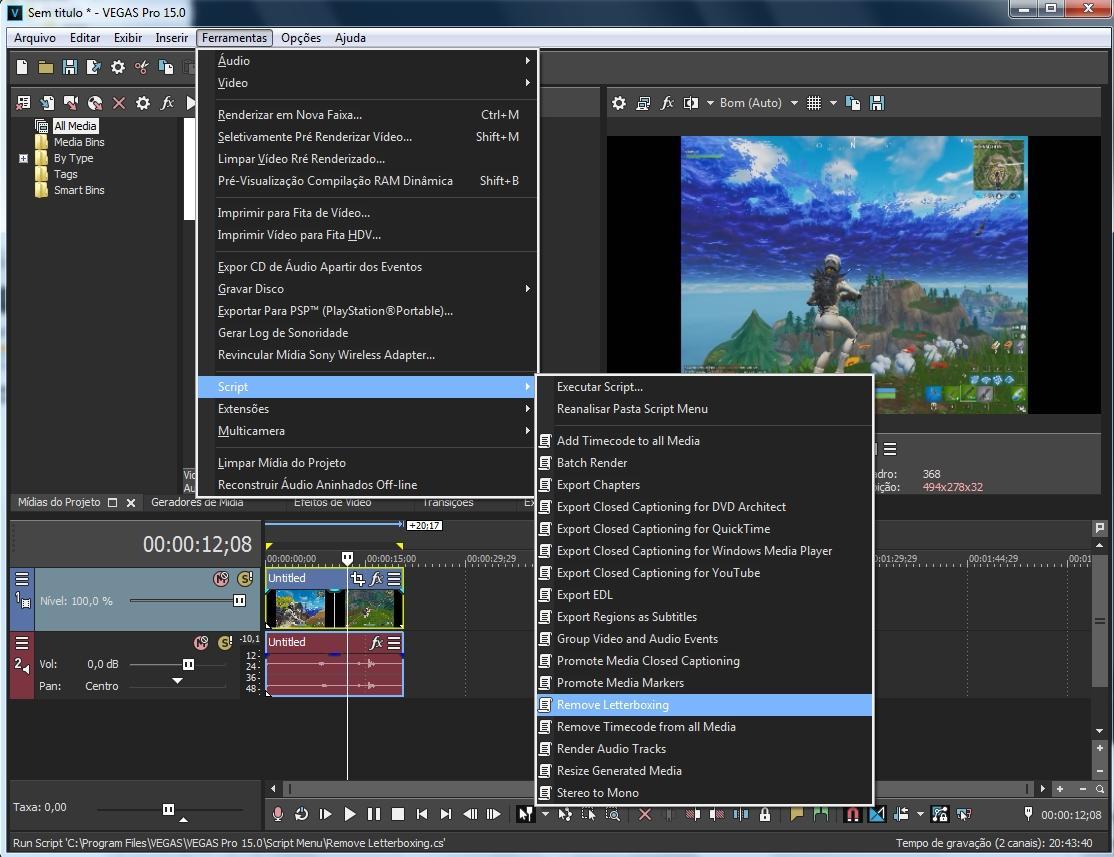Open Media Bins folder

tap(79, 142)
